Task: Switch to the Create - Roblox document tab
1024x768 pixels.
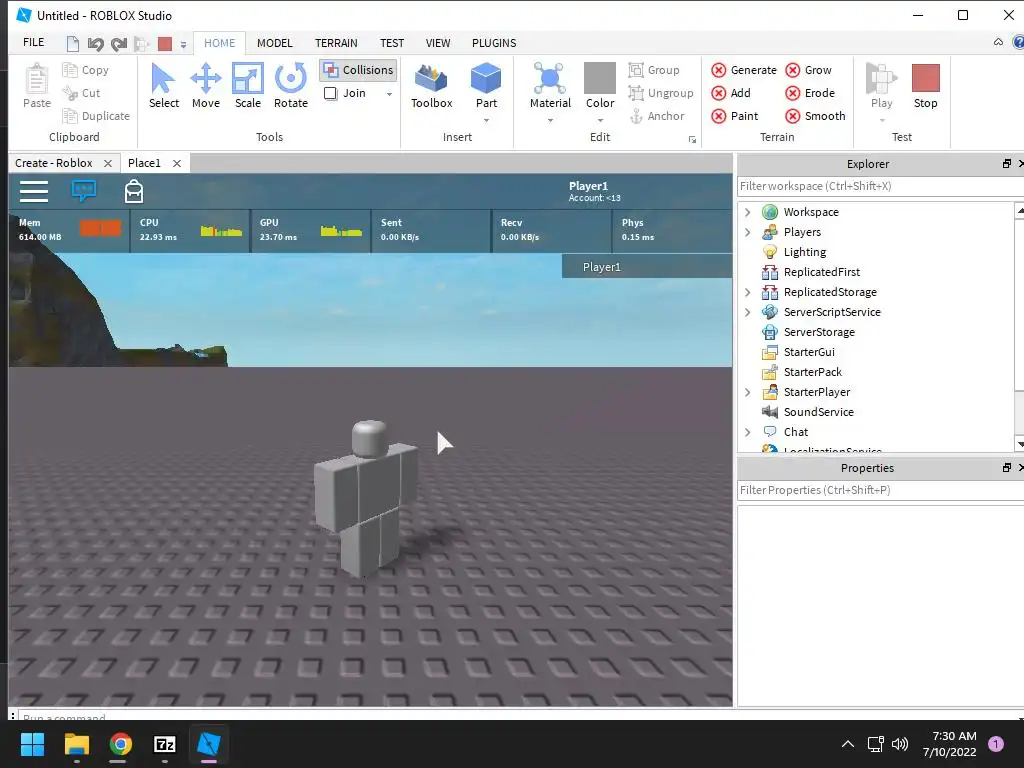Action: (54, 163)
